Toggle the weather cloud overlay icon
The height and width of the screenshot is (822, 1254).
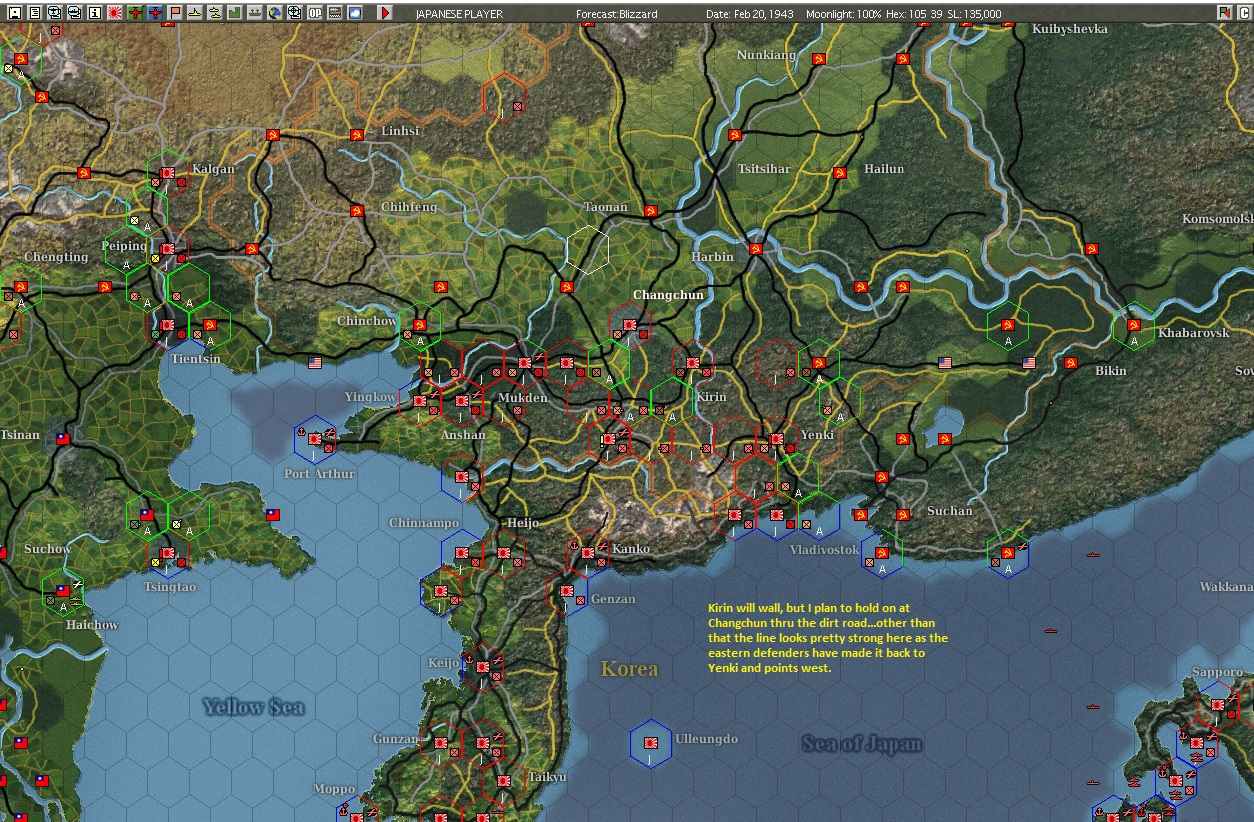pyautogui.click(x=354, y=13)
